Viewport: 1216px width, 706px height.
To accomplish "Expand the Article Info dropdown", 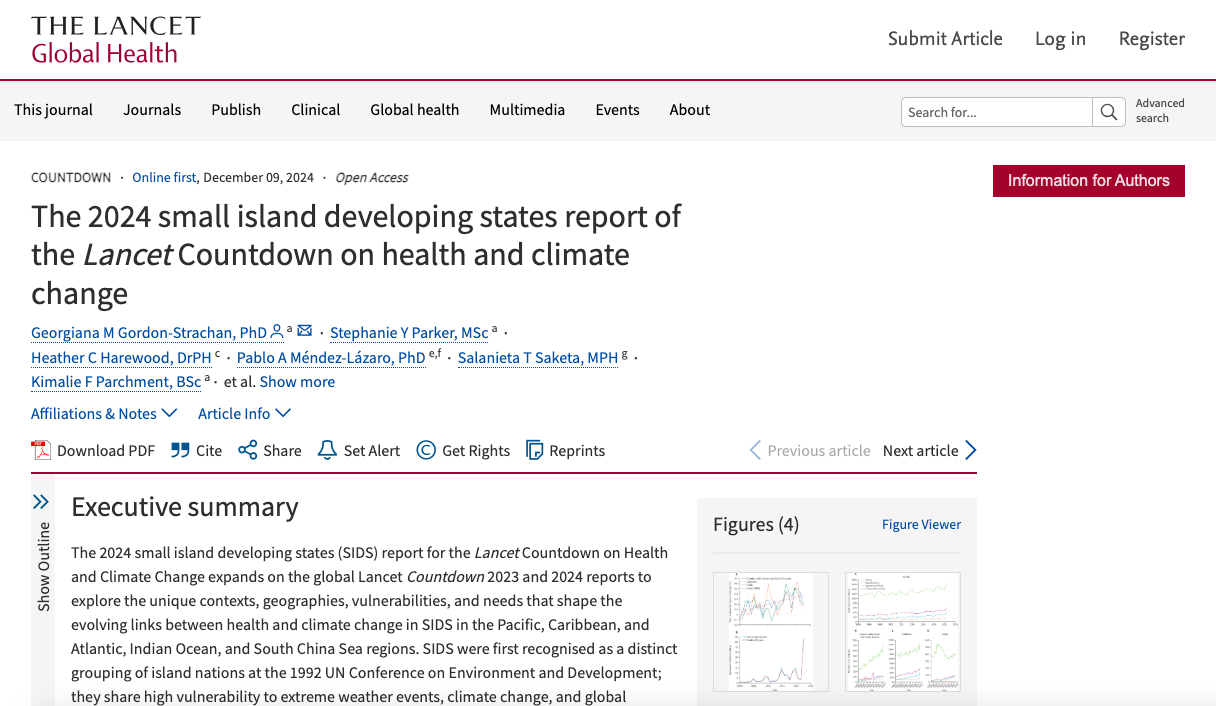I will point(245,413).
